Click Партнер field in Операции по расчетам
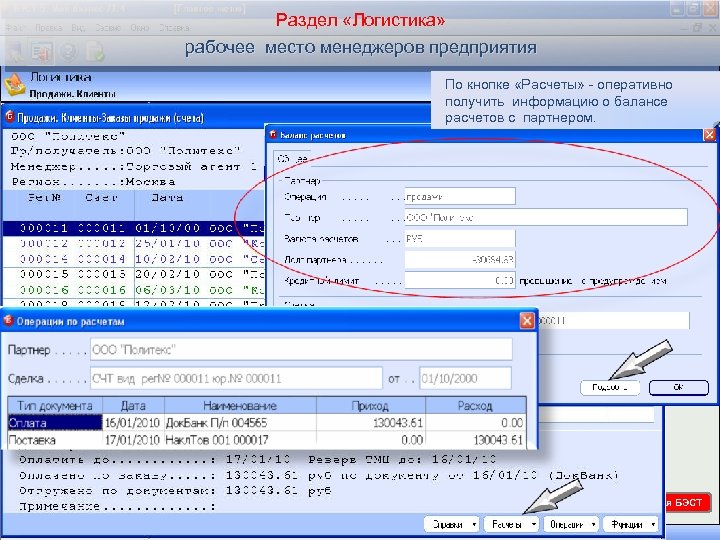Viewport: 720px width, 540px height. pyautogui.click(x=301, y=349)
